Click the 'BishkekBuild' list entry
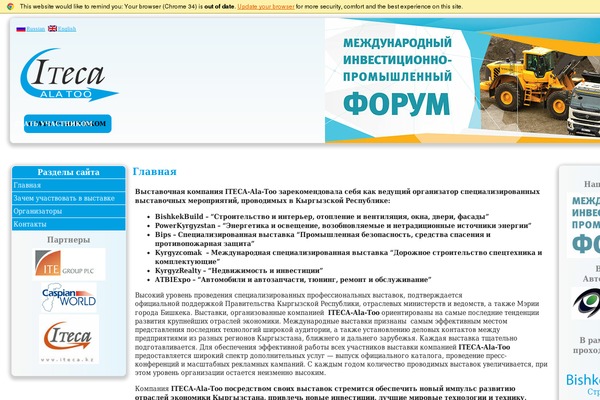Image resolution: width=600 pixels, height=400 pixels. click(322, 217)
